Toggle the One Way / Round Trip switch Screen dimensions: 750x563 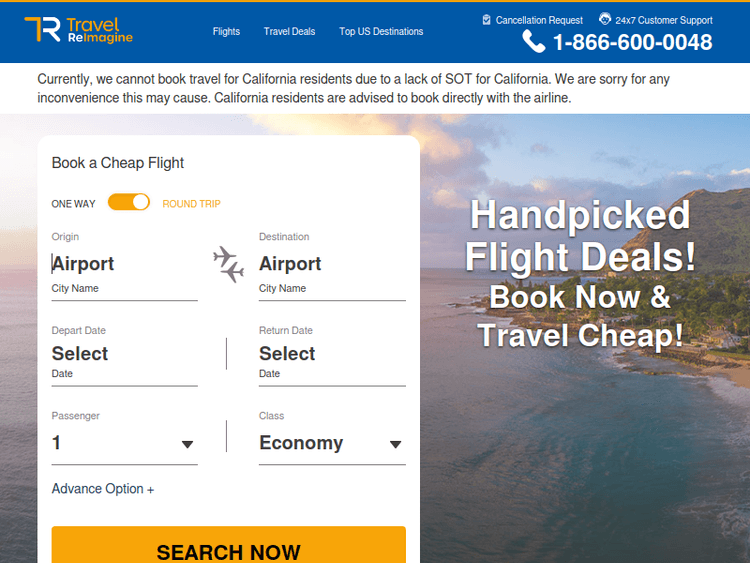coord(129,202)
